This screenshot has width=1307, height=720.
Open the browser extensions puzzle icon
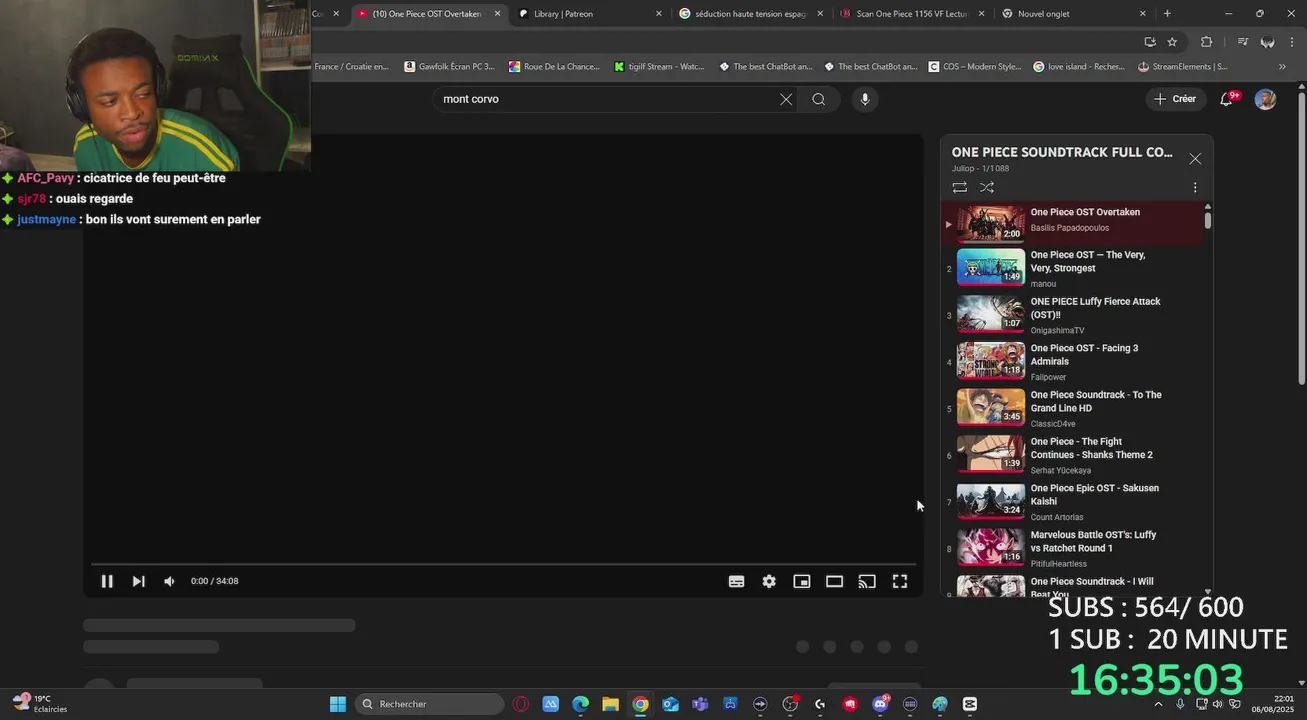(x=1206, y=42)
